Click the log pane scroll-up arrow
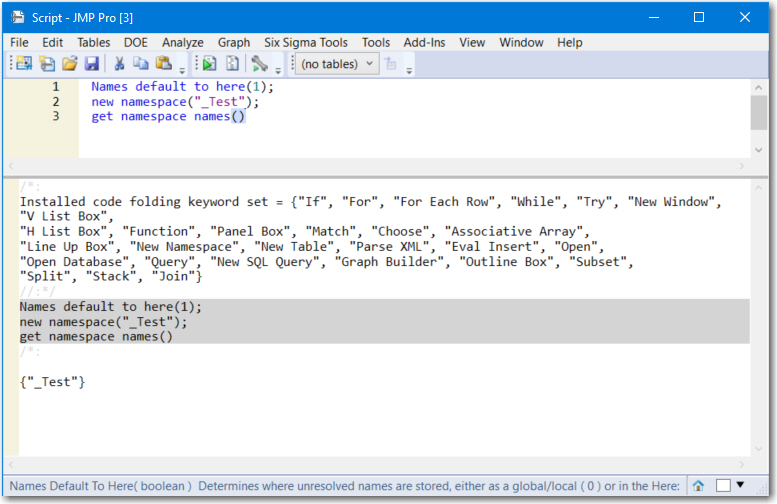Viewport: 777px width, 504px height. (x=758, y=188)
